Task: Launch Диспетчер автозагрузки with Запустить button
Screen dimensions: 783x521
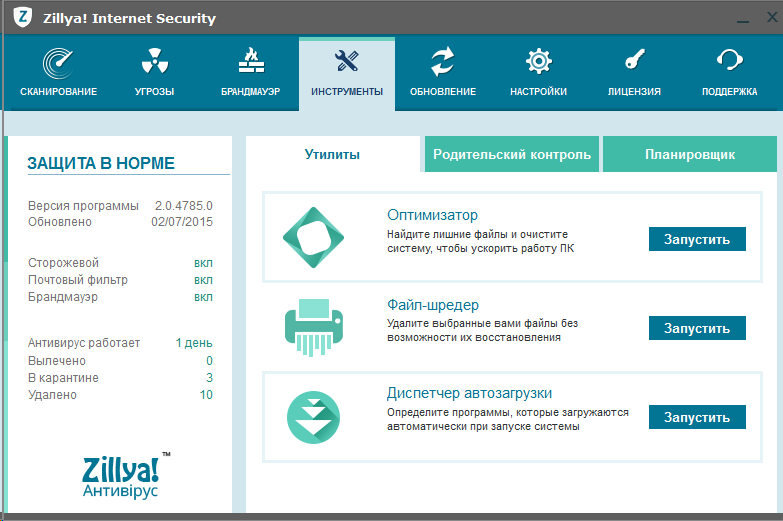Action: tap(697, 417)
